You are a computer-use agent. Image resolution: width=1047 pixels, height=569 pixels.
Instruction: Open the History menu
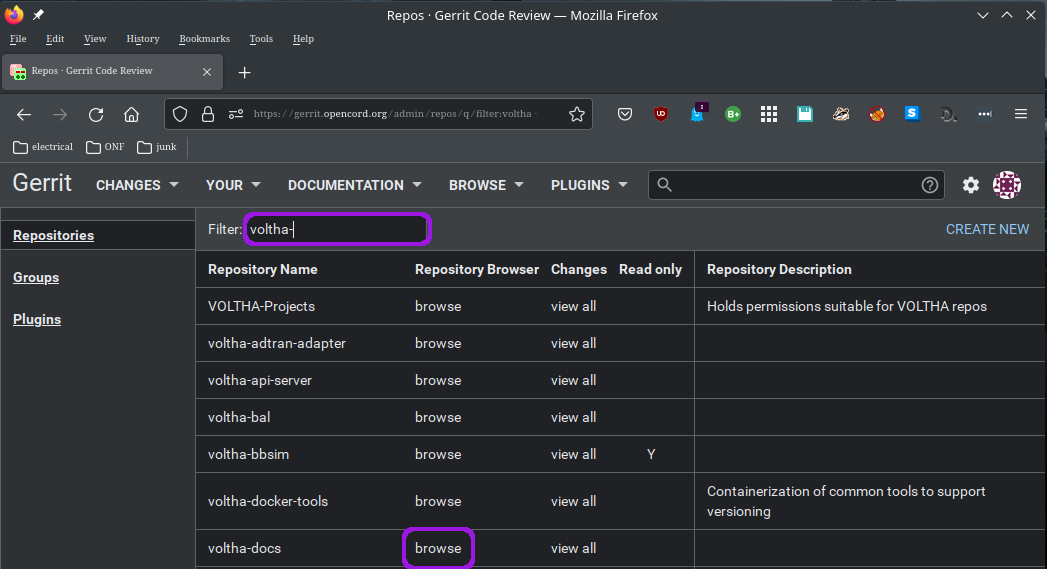[x=142, y=39]
